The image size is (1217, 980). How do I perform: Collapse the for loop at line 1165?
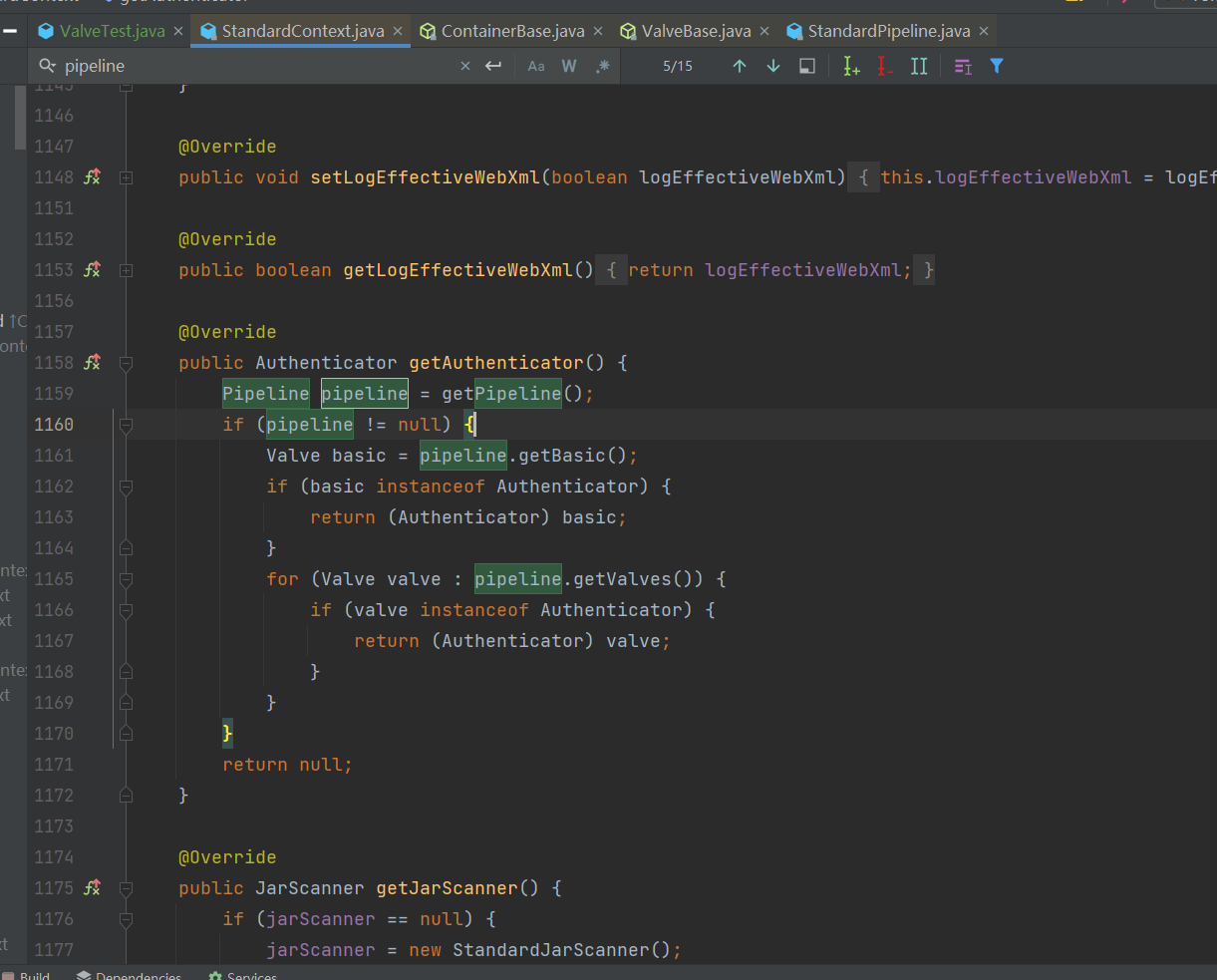pyautogui.click(x=126, y=578)
